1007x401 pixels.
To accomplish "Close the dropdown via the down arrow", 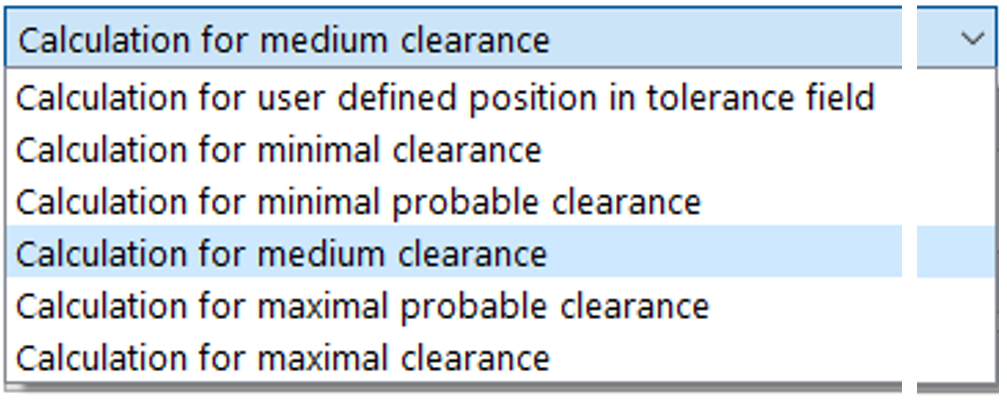I will pos(971,39).
